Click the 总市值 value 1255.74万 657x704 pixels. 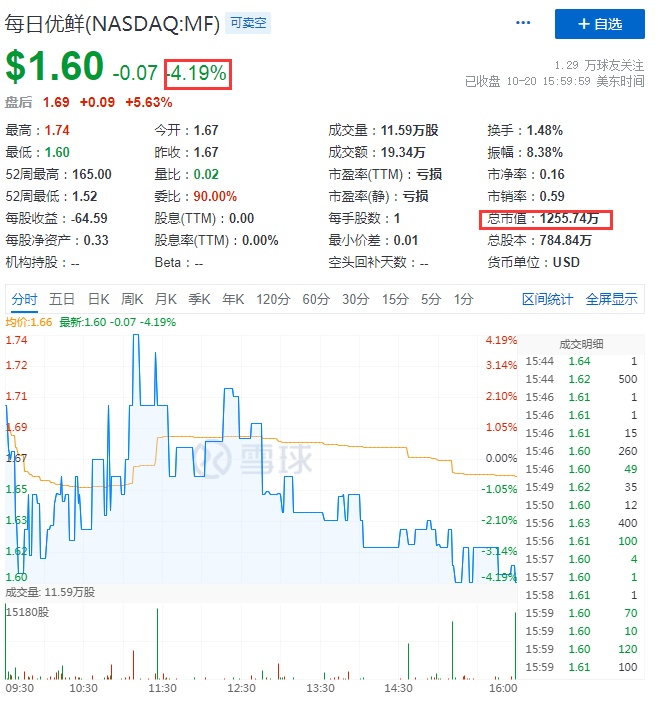point(569,219)
